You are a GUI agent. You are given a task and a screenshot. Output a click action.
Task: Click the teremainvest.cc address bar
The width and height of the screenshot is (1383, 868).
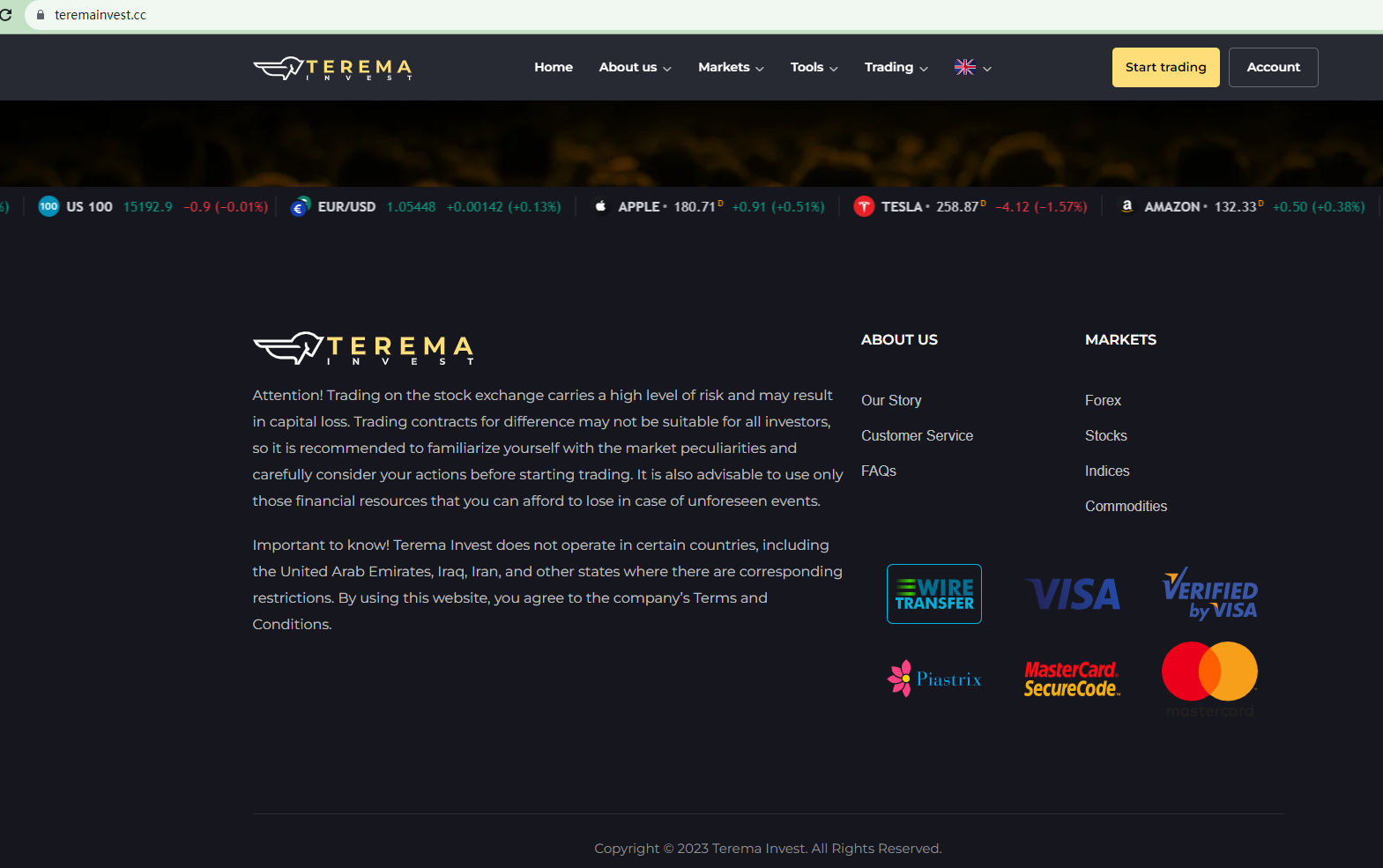pos(705,15)
